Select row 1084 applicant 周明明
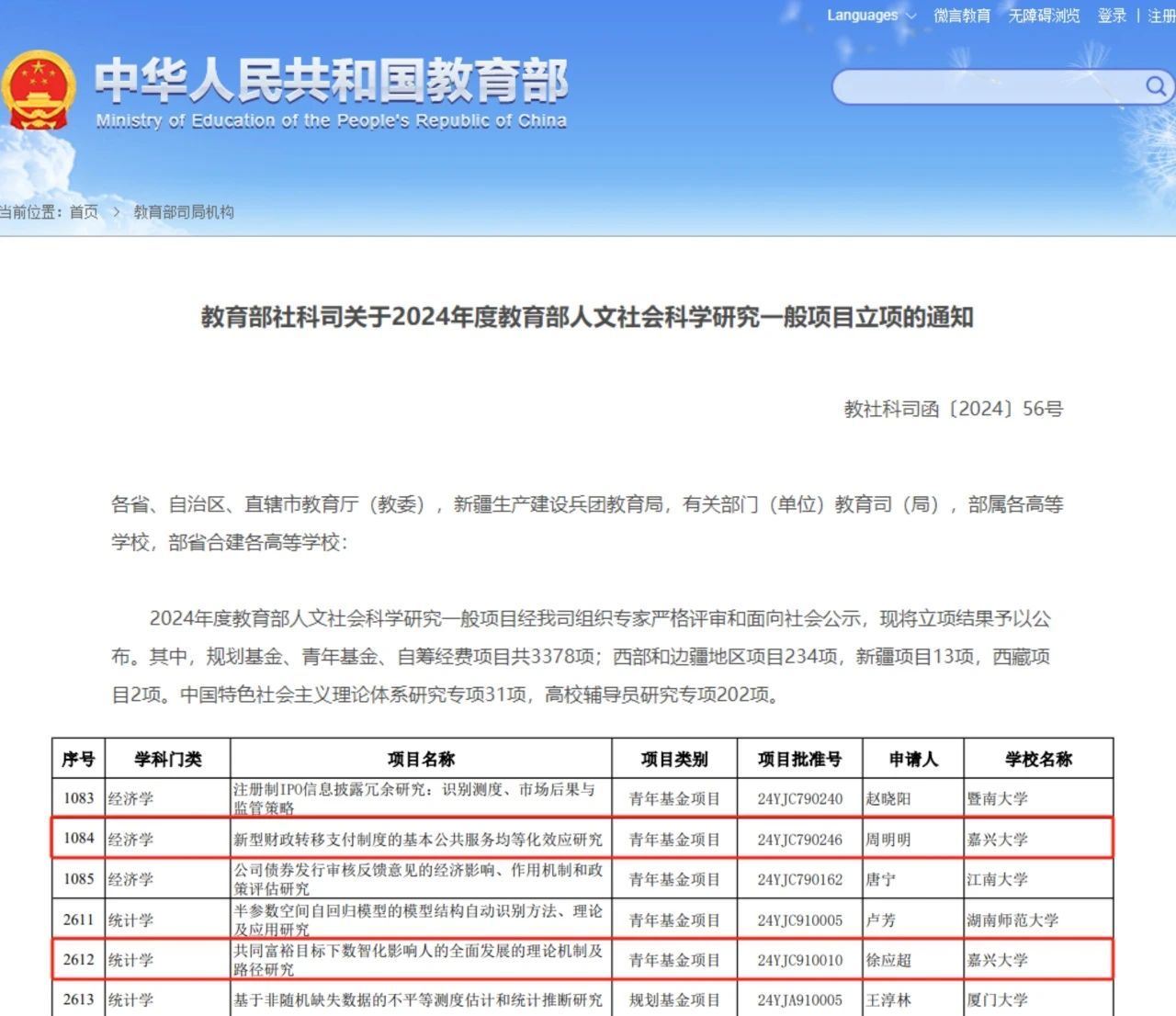 click(x=888, y=840)
